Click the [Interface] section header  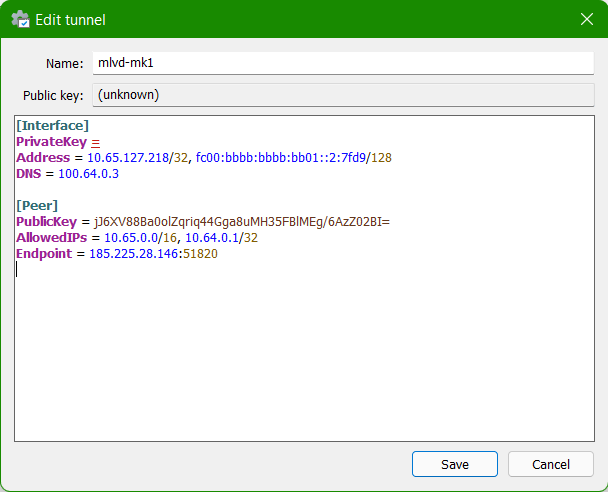tap(52, 126)
